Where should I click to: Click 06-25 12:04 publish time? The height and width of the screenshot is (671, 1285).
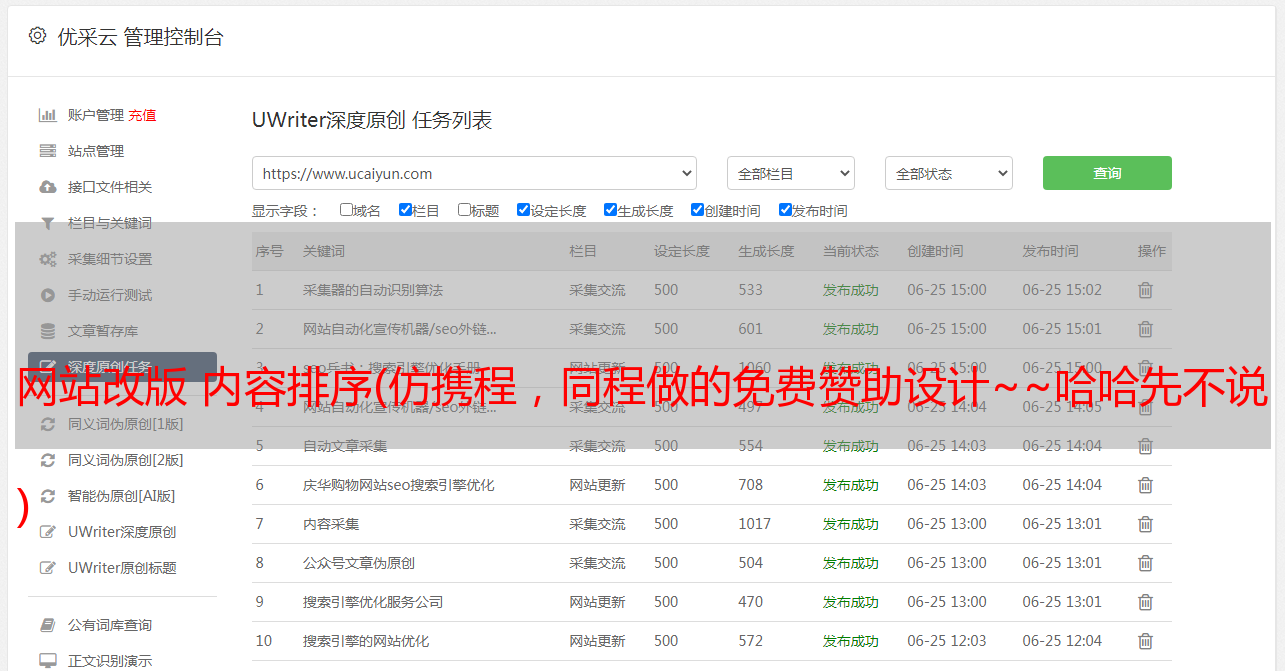1062,641
